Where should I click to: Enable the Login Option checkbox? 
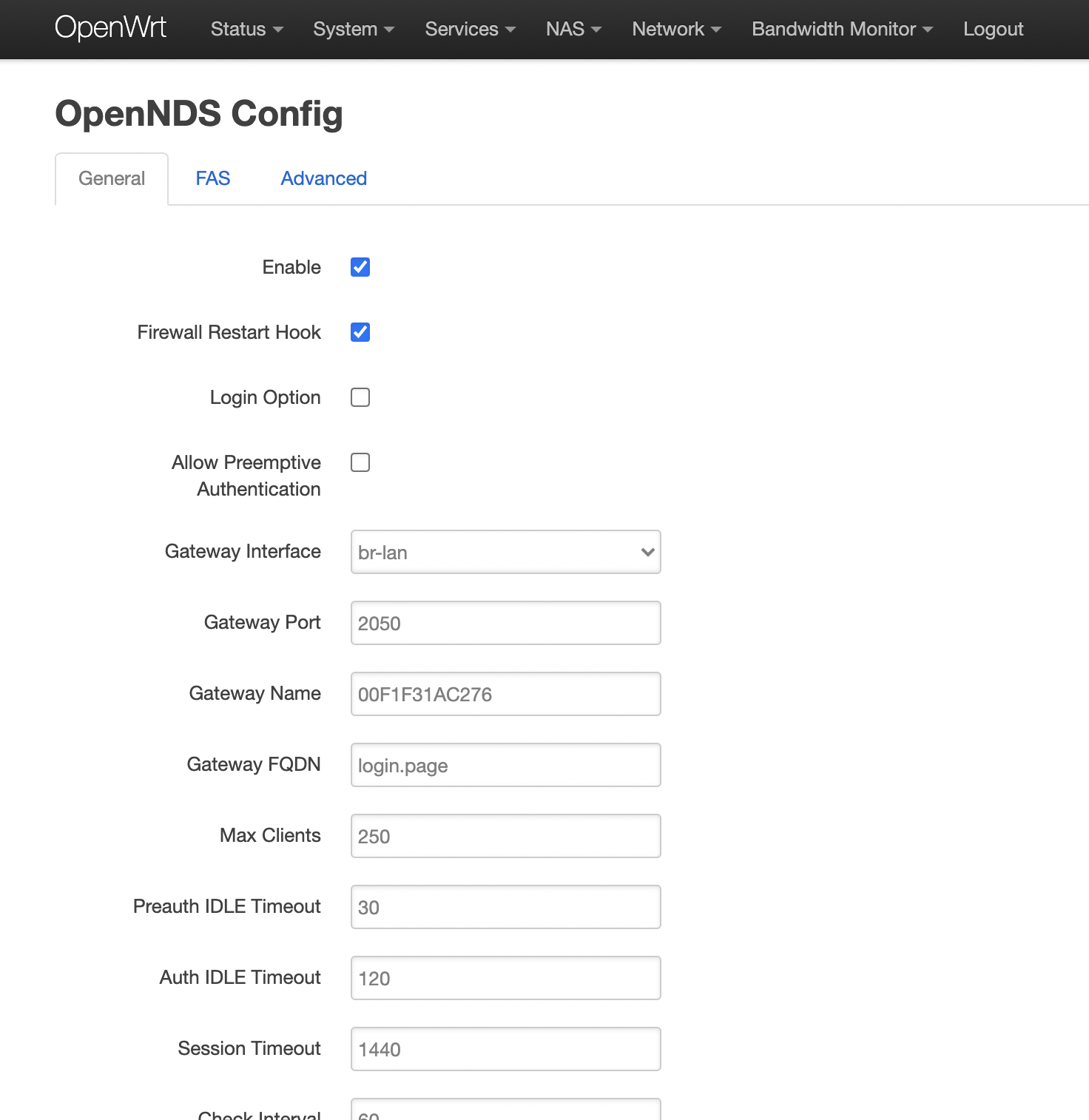tap(360, 397)
